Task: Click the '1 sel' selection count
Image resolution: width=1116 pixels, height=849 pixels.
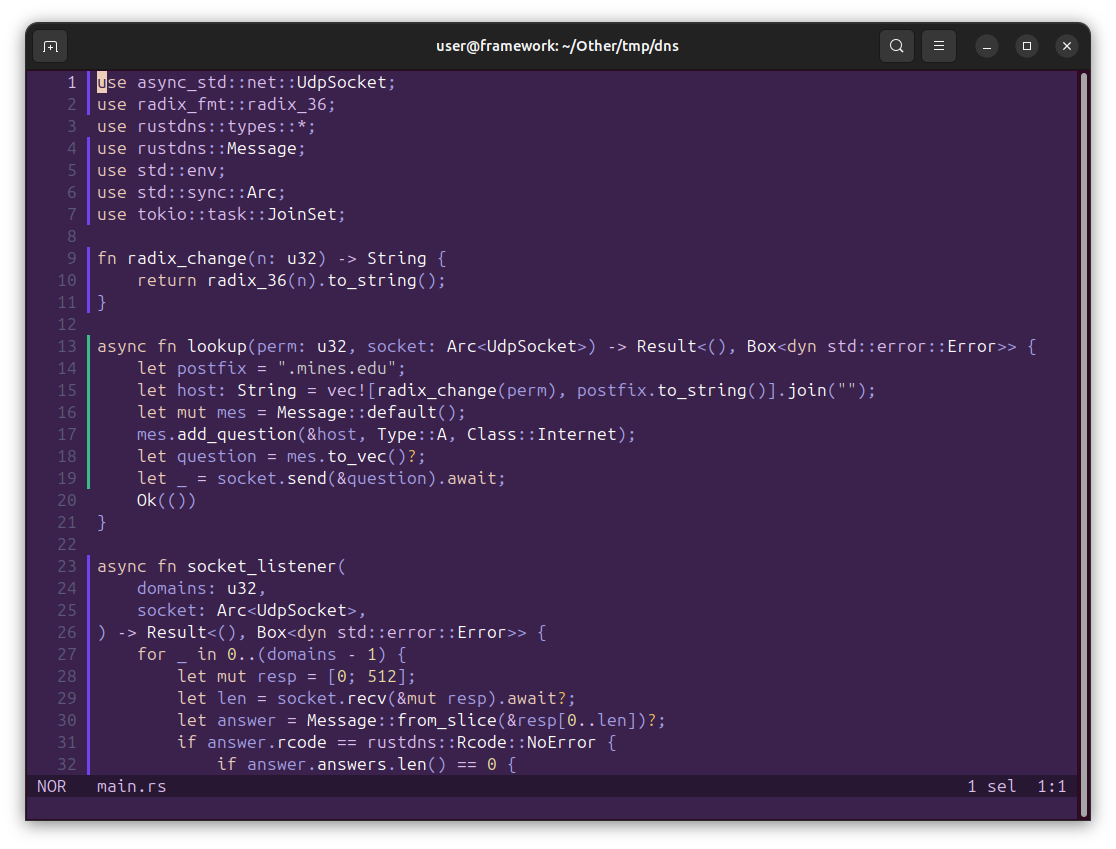Action: [x=991, y=786]
